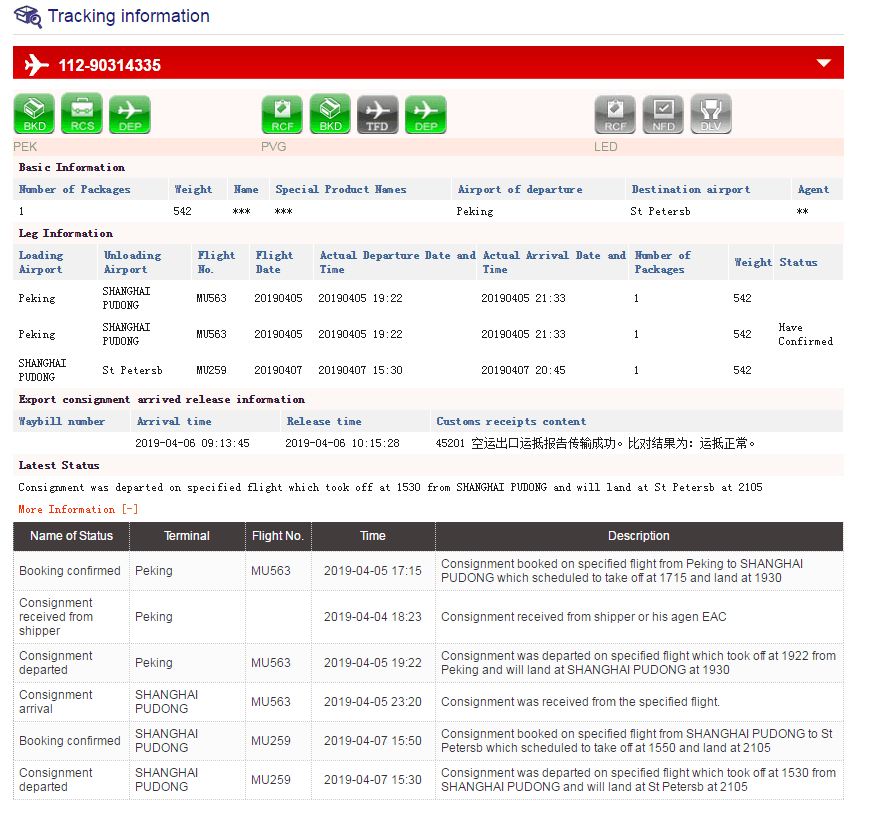Click the PVG DEP departed icon
This screenshot has height=828, width=883.
click(x=426, y=114)
